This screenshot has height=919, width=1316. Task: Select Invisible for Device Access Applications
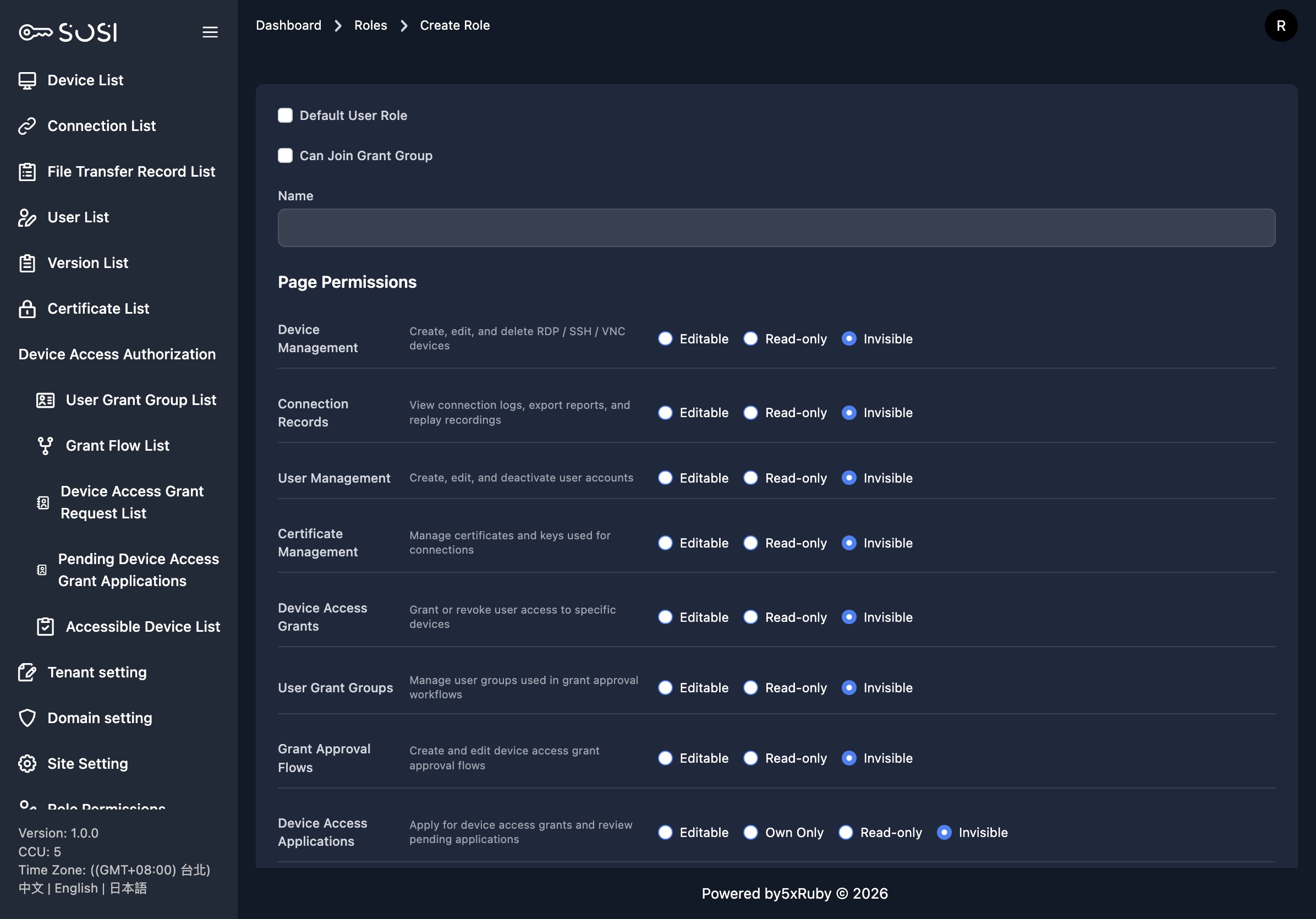(x=944, y=833)
